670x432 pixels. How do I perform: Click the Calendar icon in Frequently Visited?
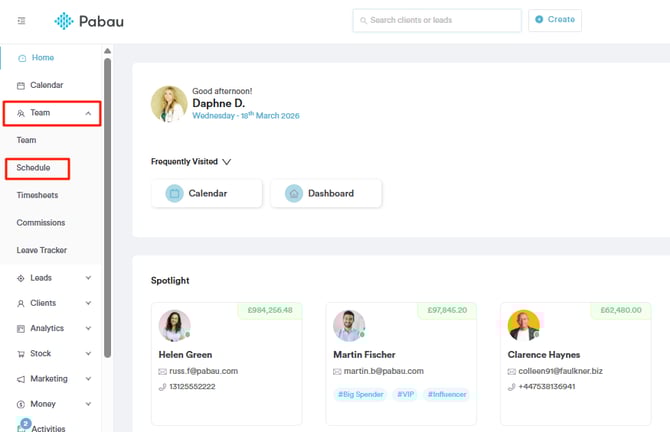click(175, 193)
